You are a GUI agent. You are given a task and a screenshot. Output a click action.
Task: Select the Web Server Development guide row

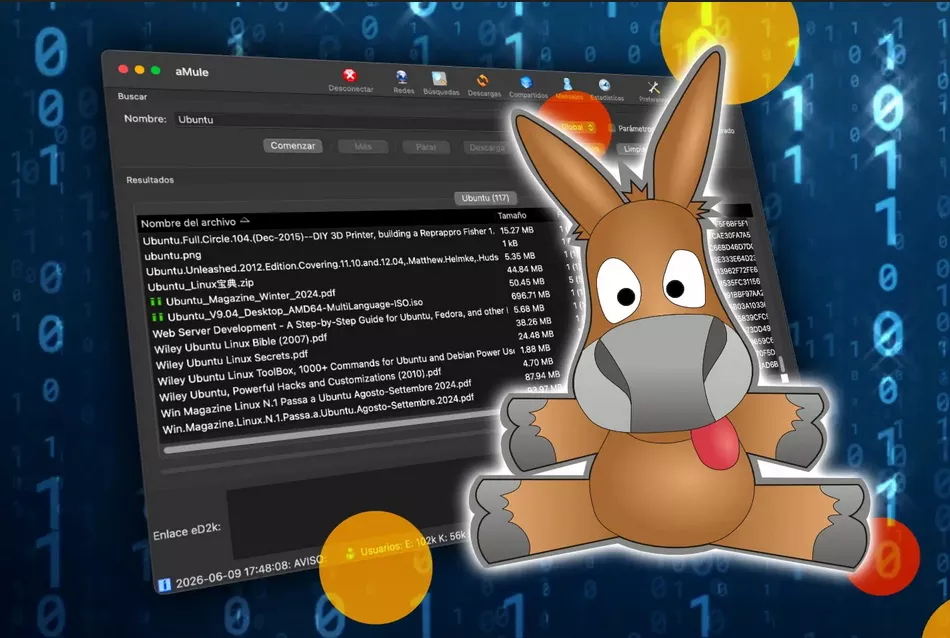[328, 324]
